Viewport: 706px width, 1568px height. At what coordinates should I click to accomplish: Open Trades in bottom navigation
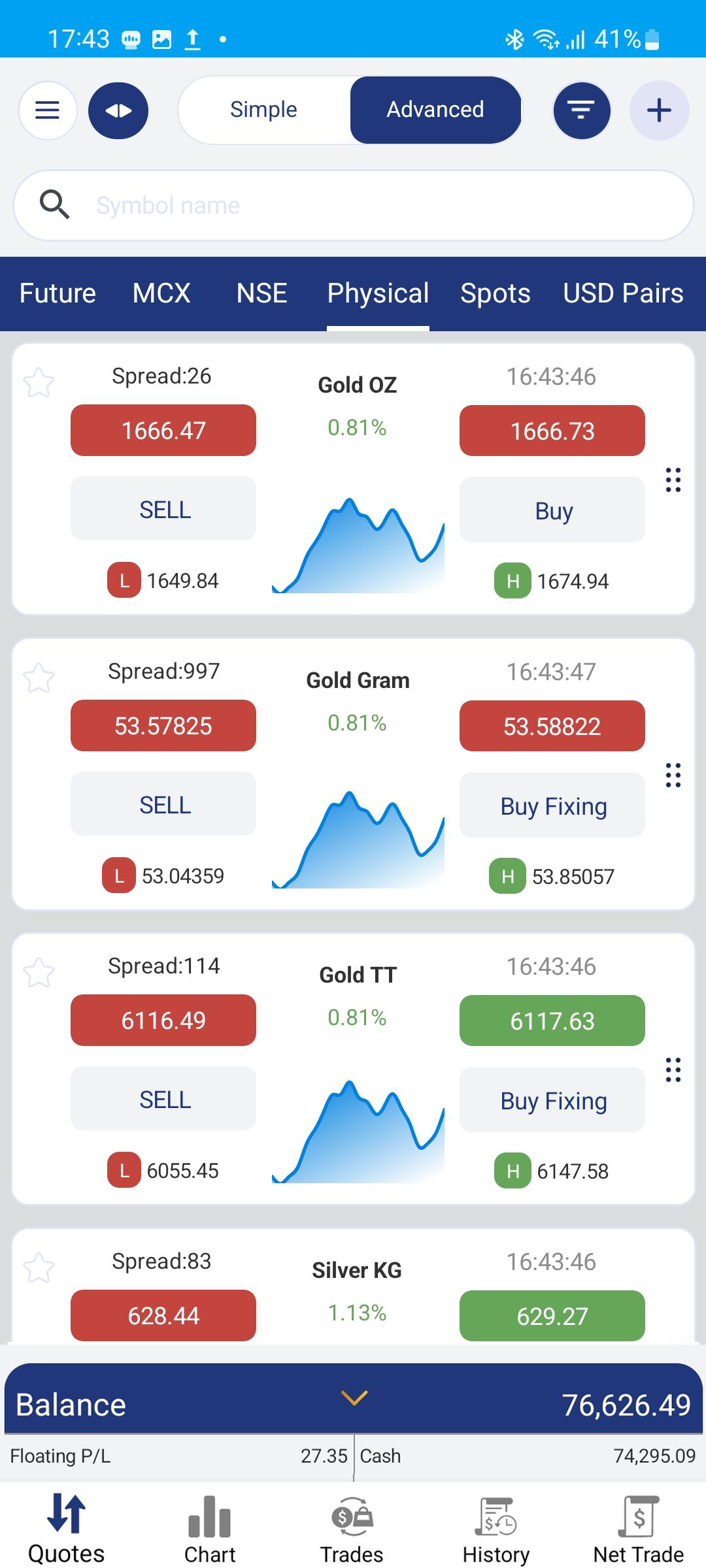[x=352, y=1529]
